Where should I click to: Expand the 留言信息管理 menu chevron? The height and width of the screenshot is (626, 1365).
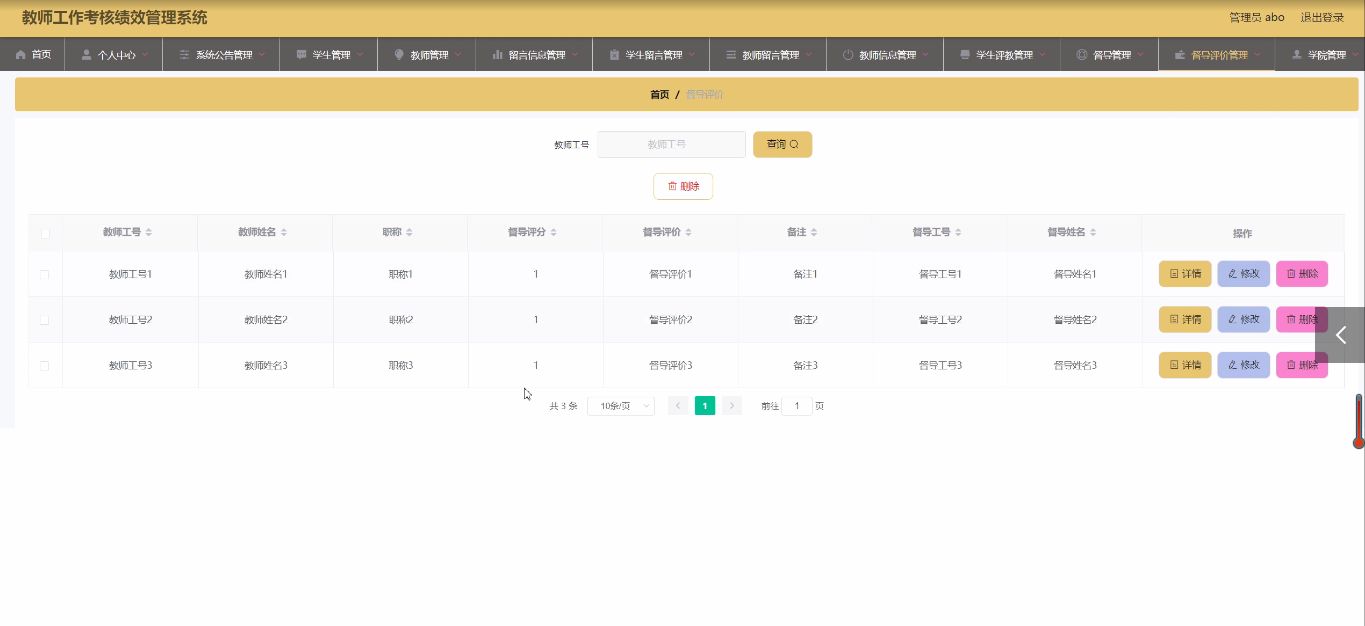[x=575, y=54]
